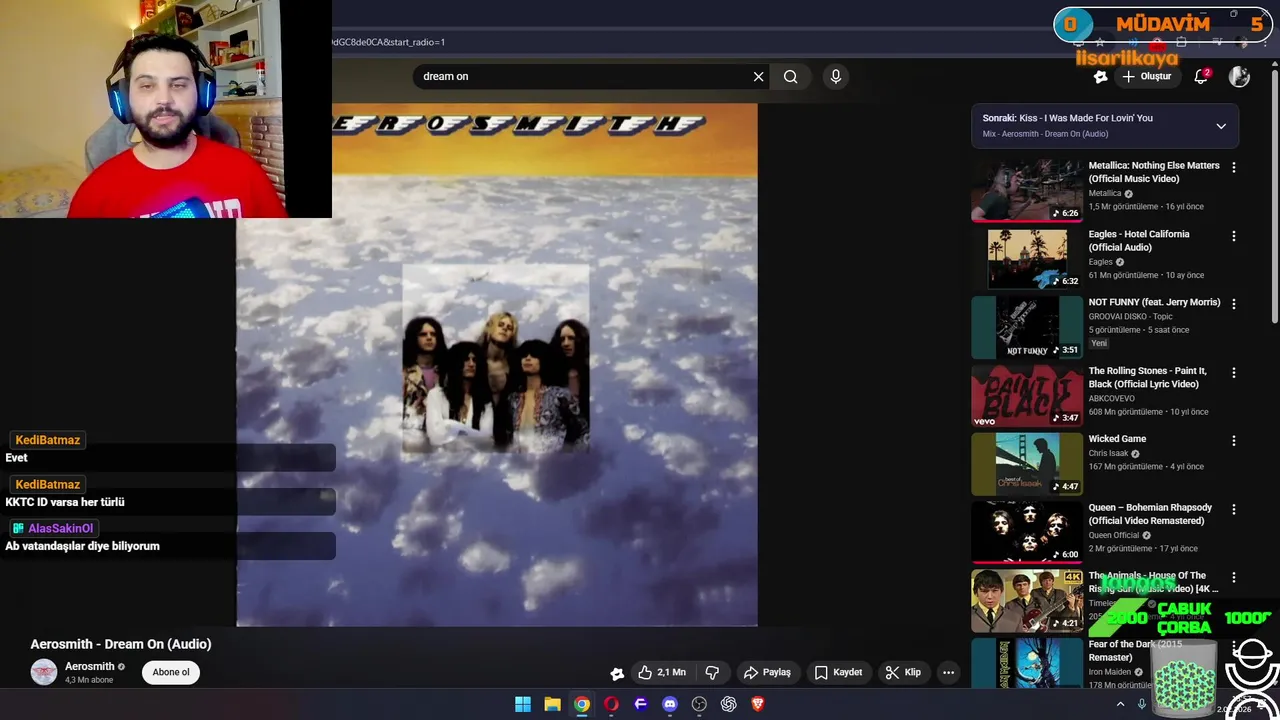The width and height of the screenshot is (1280, 720).
Task: Open ChatGPT from the taskbar
Action: tap(729, 704)
